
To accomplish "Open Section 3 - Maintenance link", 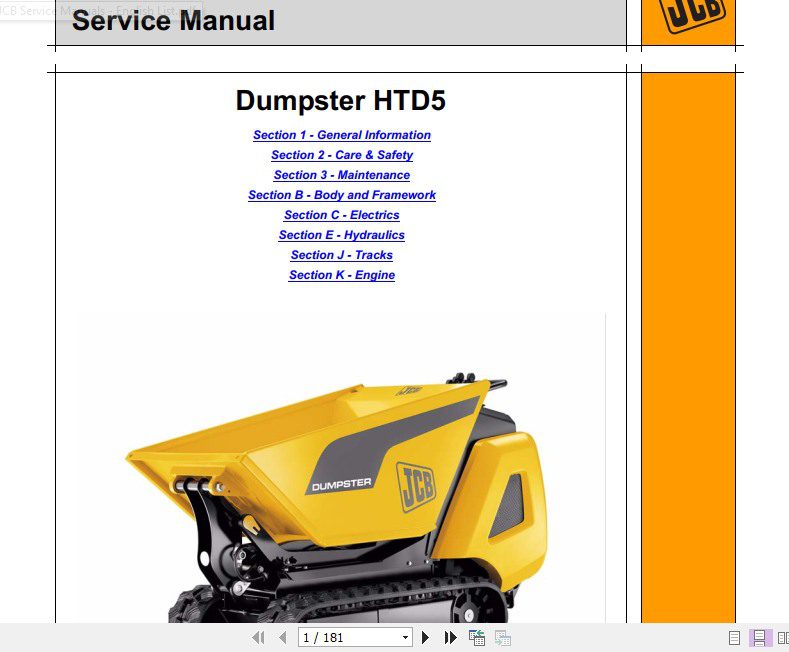I will coord(342,175).
